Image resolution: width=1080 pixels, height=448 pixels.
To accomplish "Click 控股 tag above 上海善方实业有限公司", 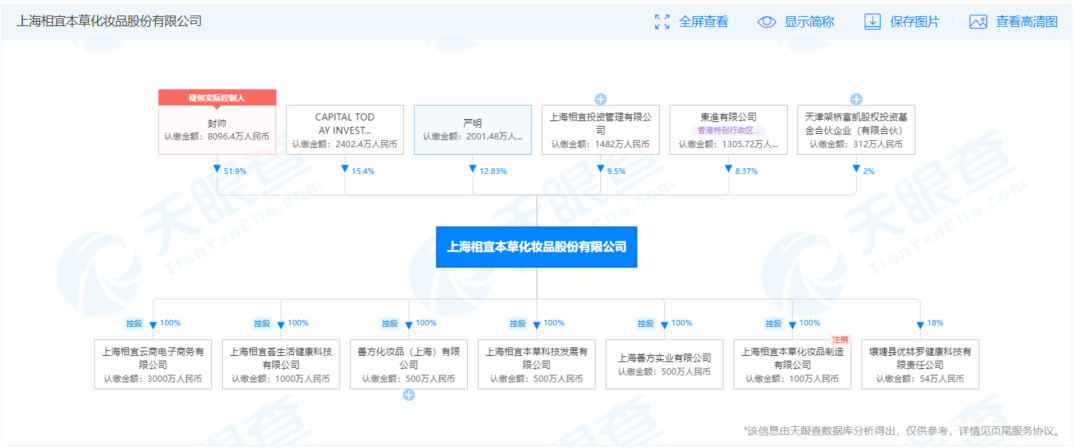I will (645, 323).
